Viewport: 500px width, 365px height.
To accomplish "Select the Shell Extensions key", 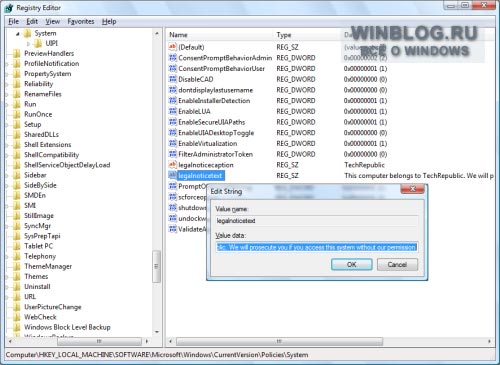I will coord(48,144).
